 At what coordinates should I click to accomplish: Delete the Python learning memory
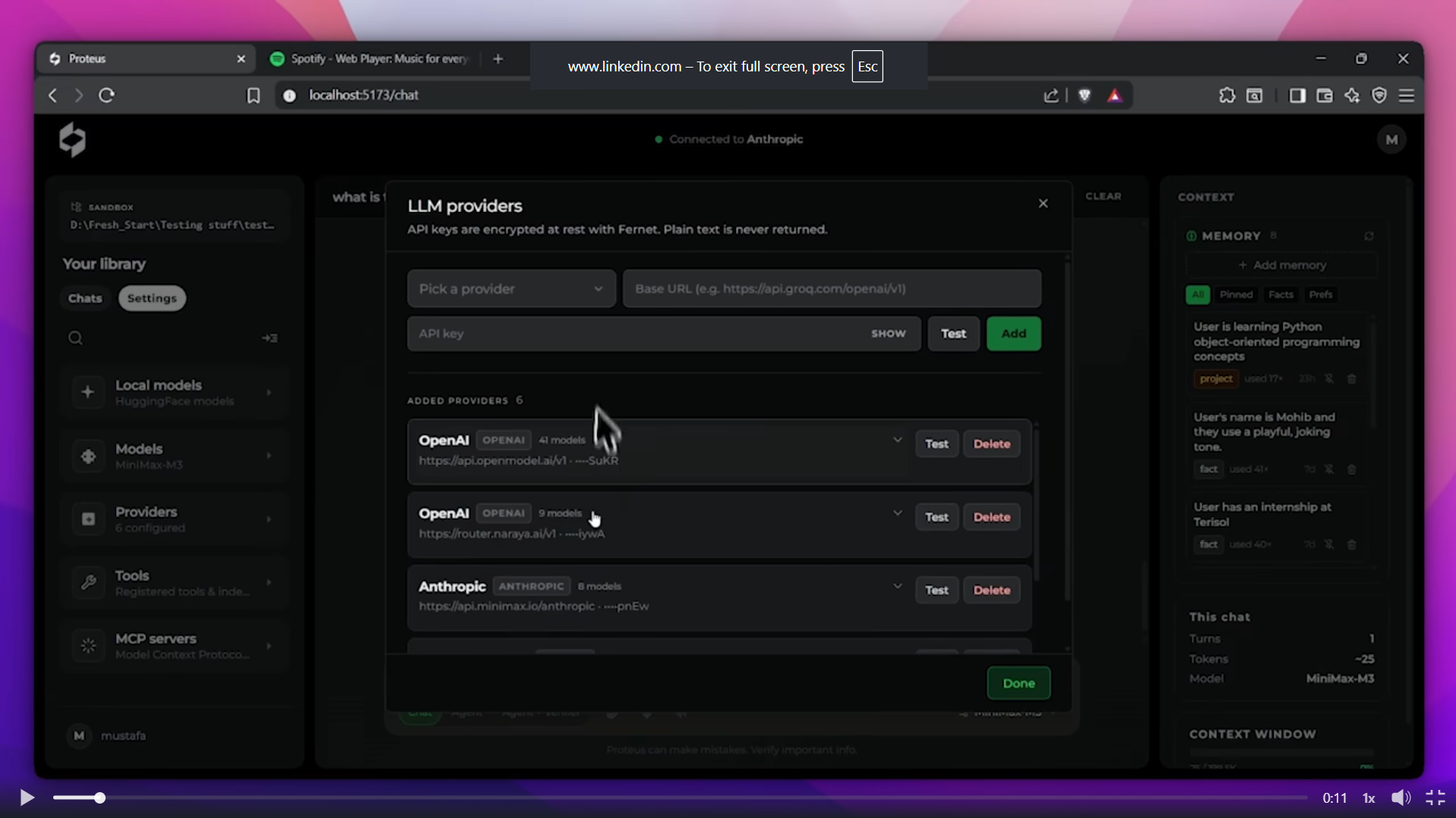tap(1352, 379)
